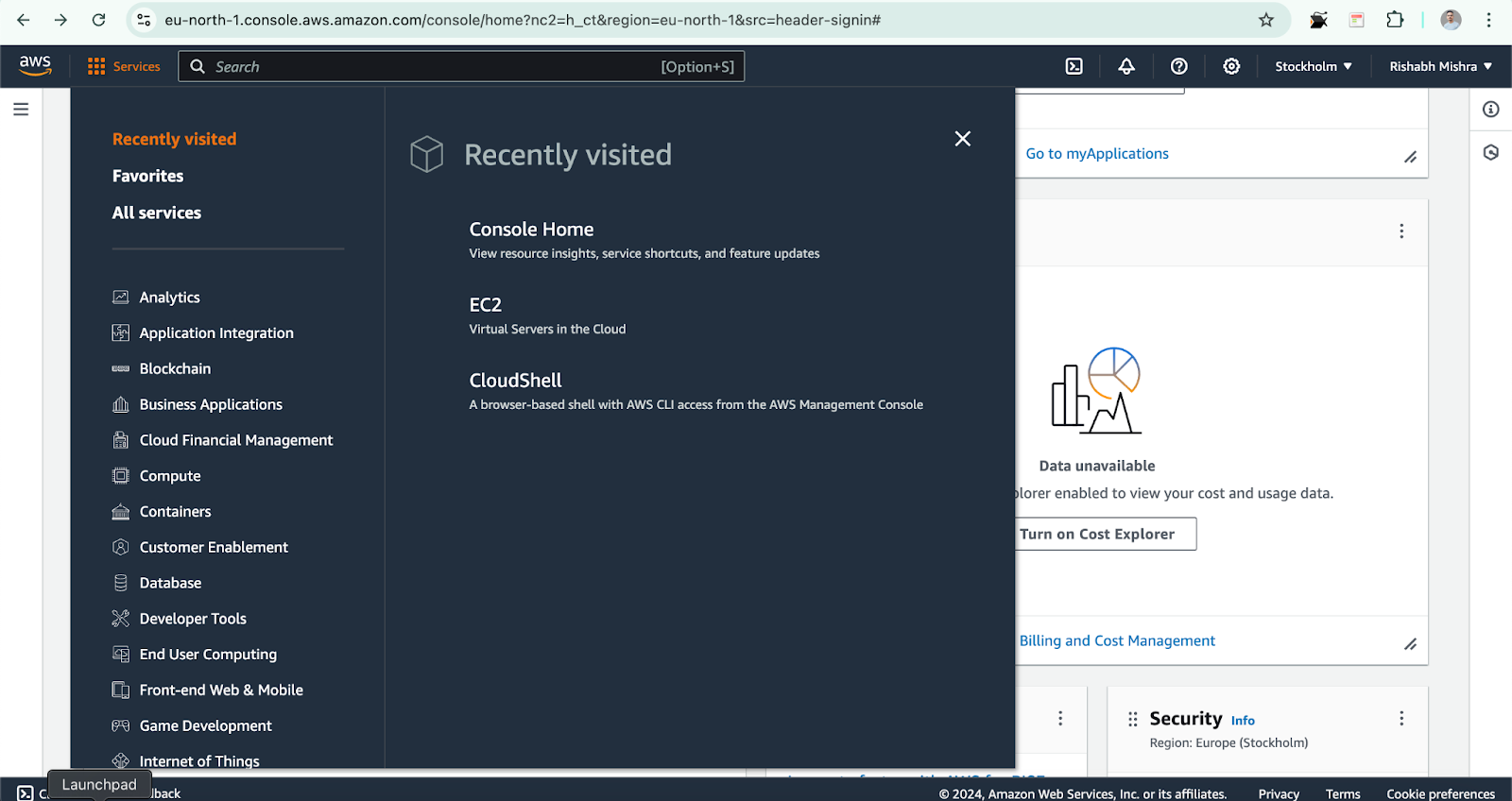
Task: Open Cookie preferences in footer
Action: point(1441,794)
